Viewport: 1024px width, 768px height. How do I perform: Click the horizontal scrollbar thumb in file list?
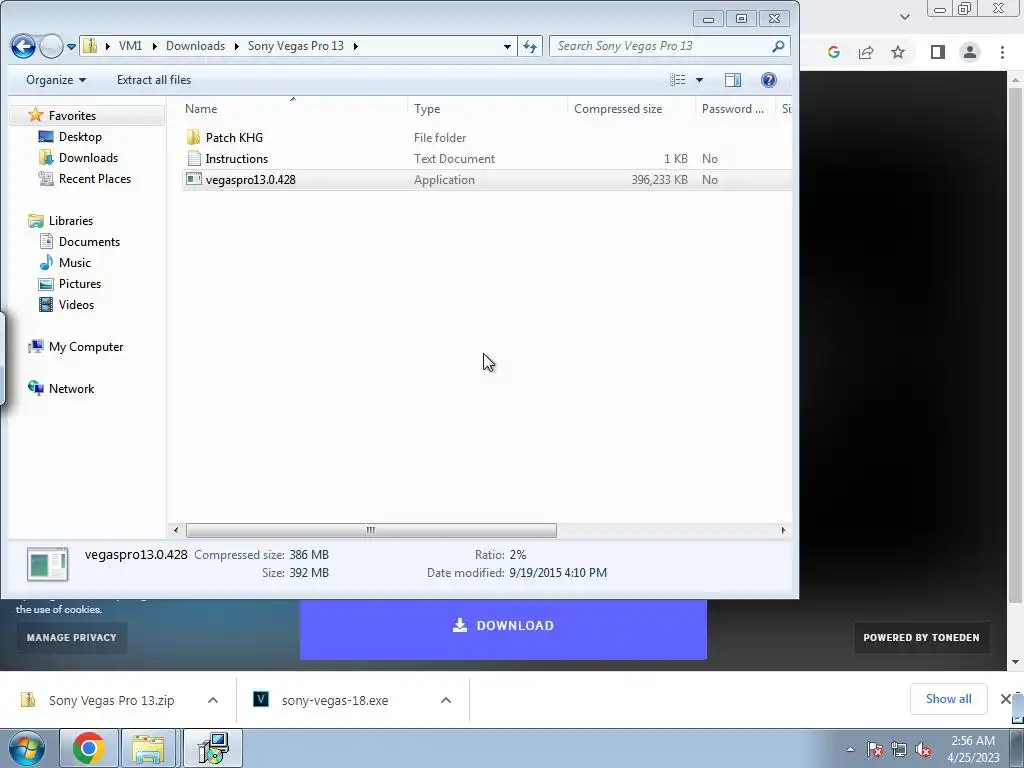coord(371,530)
